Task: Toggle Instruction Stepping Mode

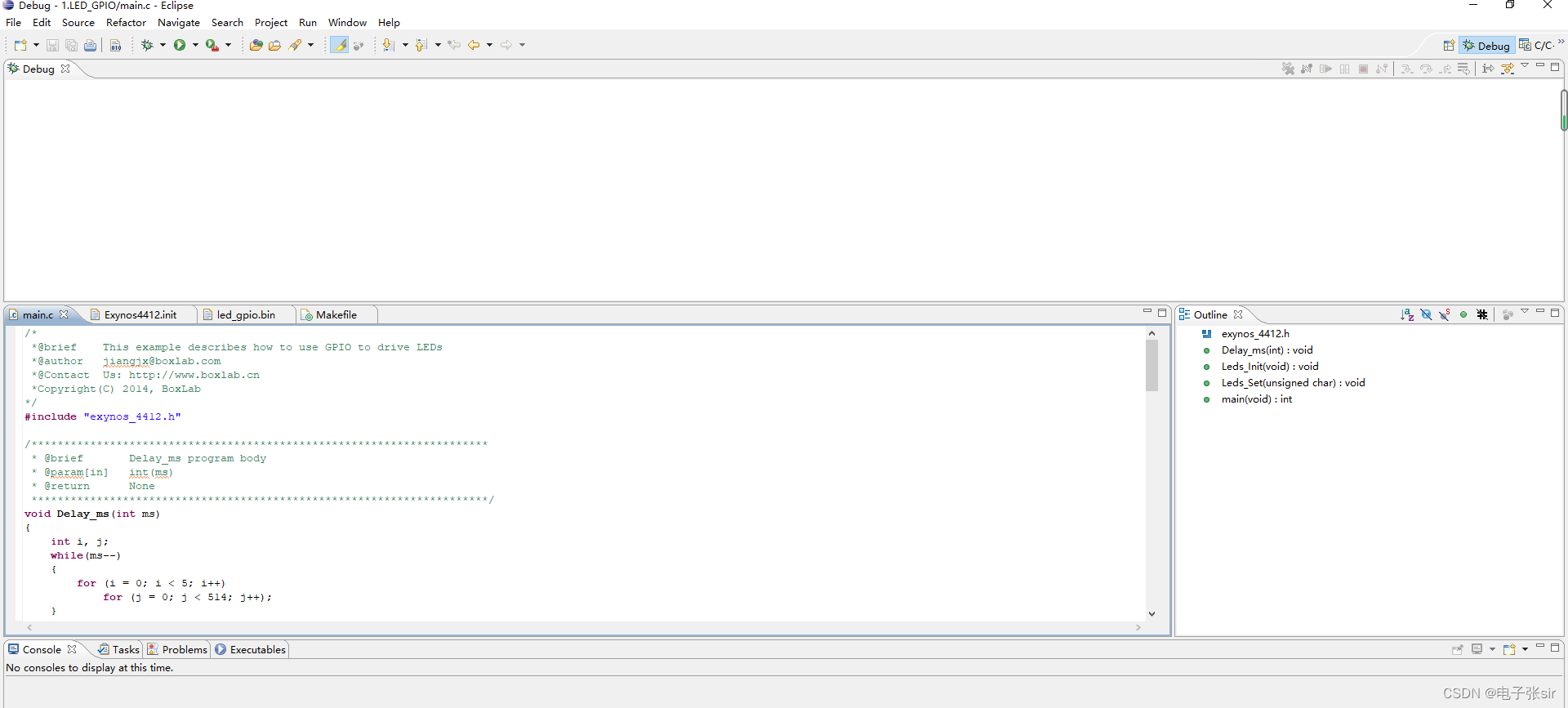Action: tap(1488, 69)
